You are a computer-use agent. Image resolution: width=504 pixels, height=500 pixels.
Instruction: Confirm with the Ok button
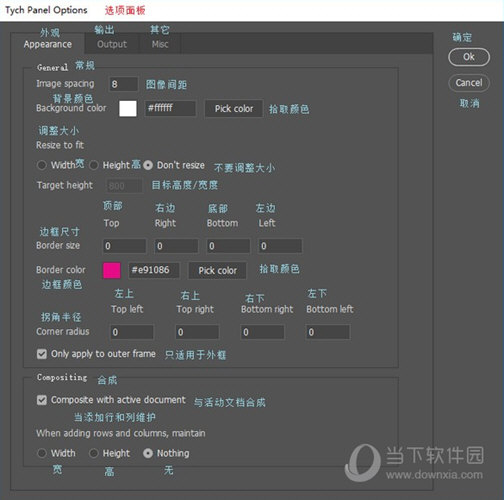(469, 57)
